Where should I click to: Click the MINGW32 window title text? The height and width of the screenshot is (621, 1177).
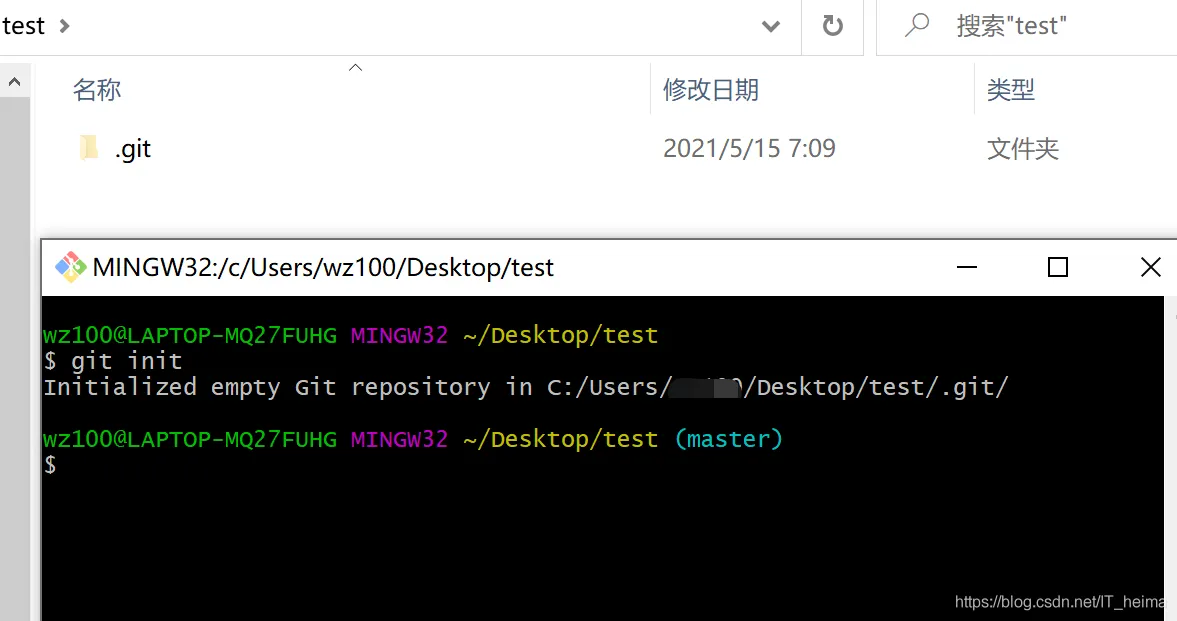click(323, 268)
